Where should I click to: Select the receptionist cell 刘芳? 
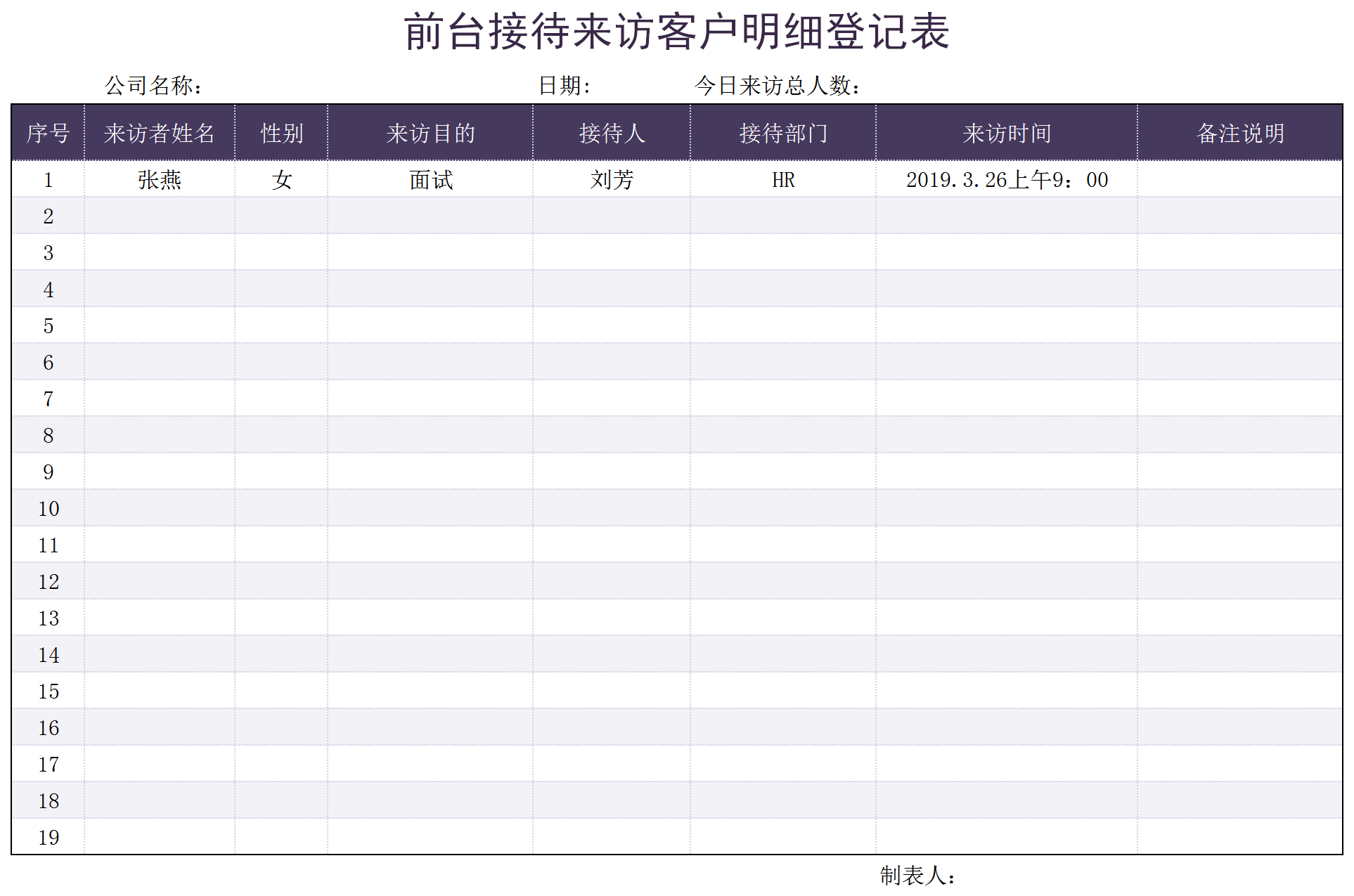click(612, 180)
